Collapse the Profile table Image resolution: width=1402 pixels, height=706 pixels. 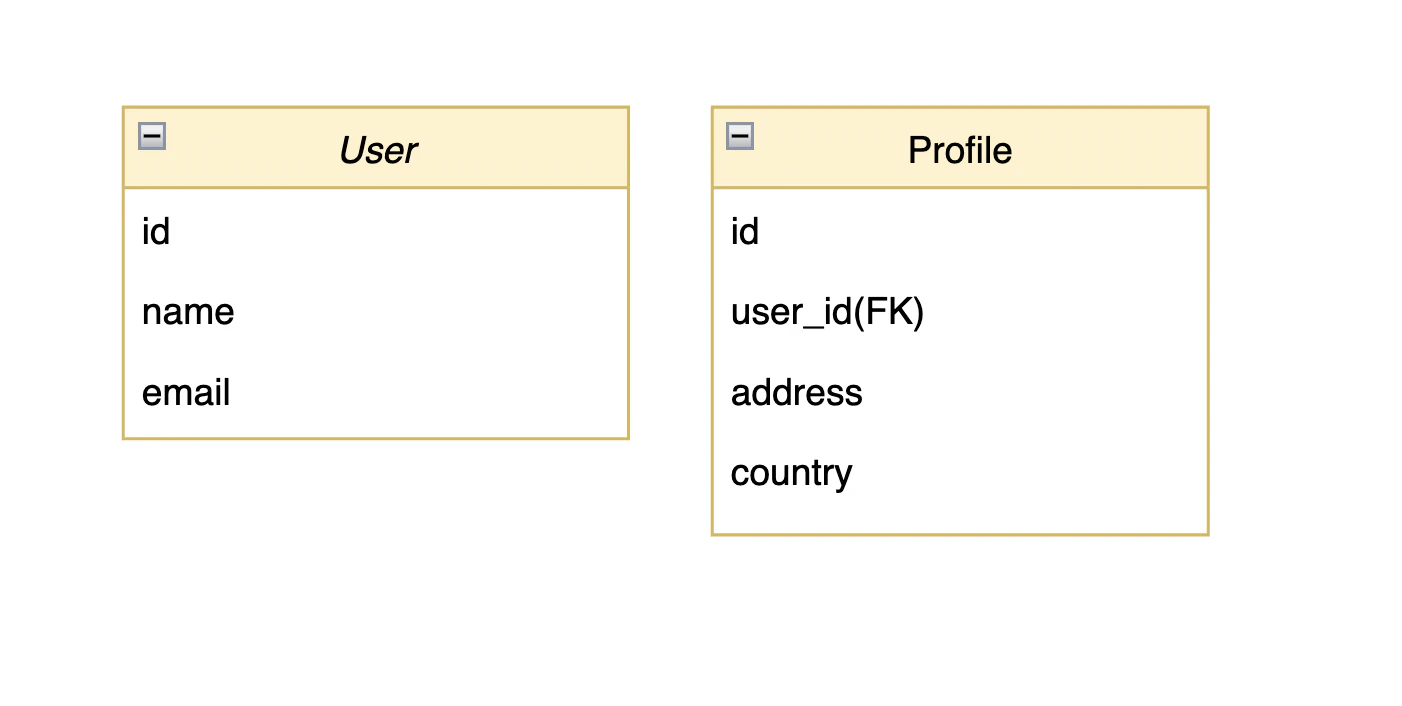click(x=740, y=136)
